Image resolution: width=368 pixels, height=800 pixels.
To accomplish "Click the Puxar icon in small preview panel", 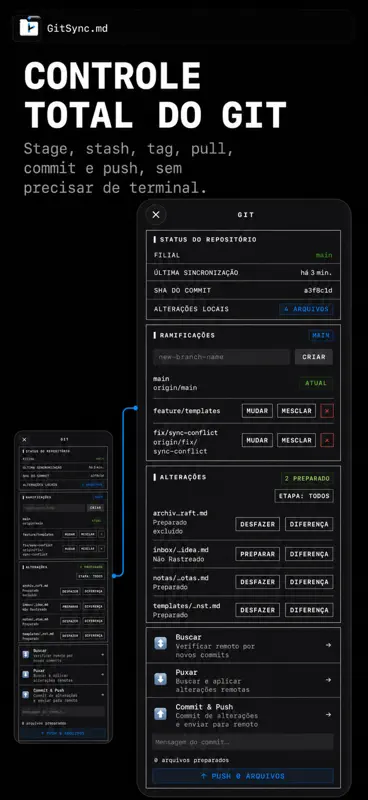I will [26, 674].
